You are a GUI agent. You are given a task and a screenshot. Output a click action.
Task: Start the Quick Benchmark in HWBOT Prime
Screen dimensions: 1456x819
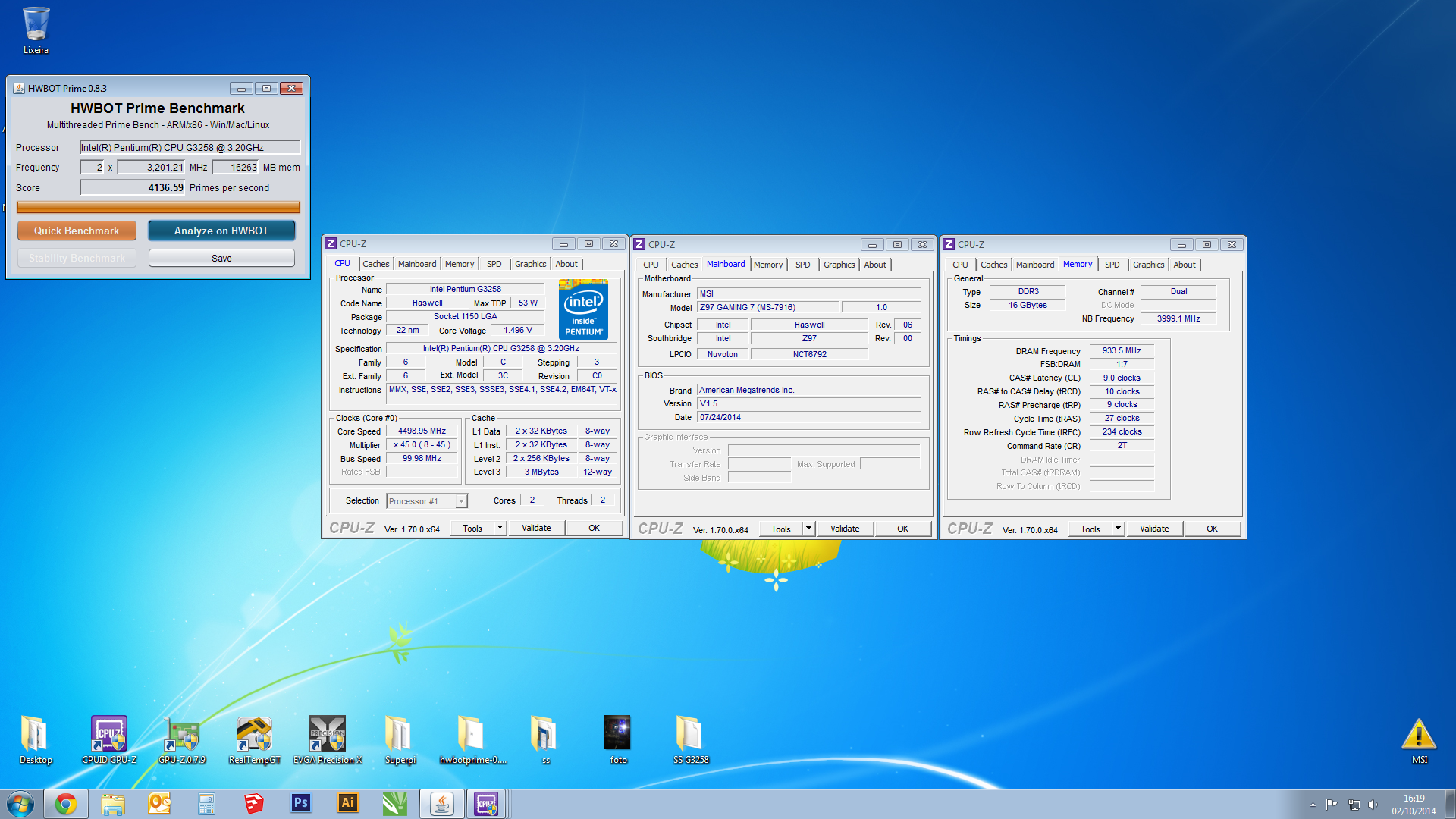77,231
